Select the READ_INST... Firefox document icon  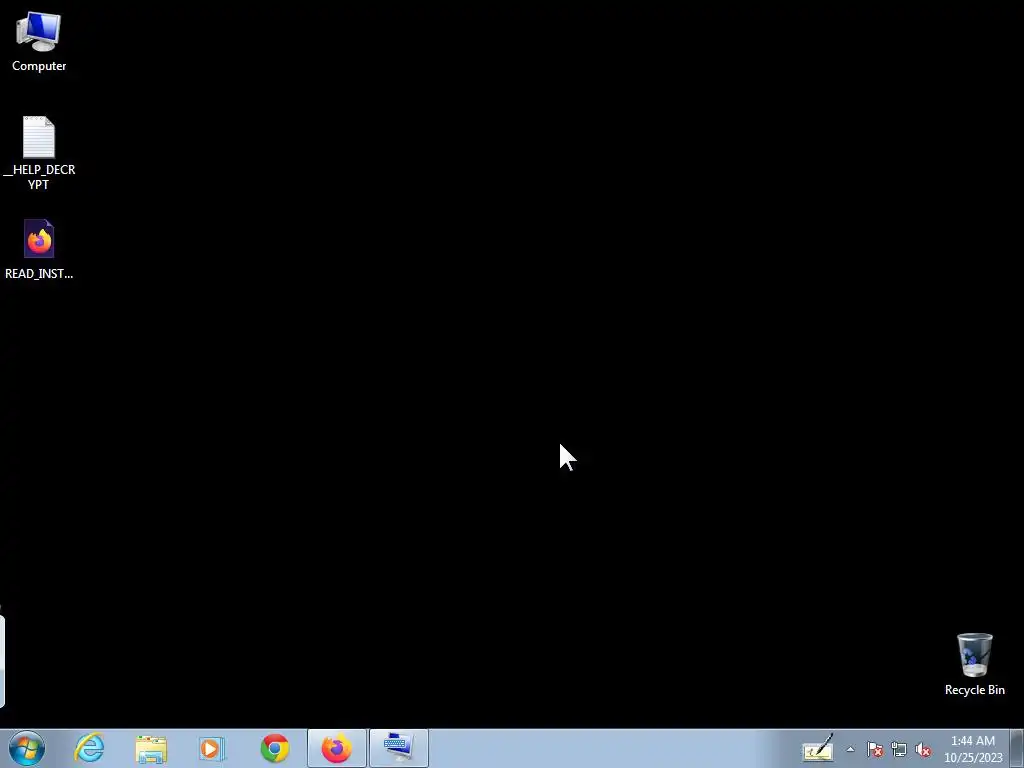point(39,249)
